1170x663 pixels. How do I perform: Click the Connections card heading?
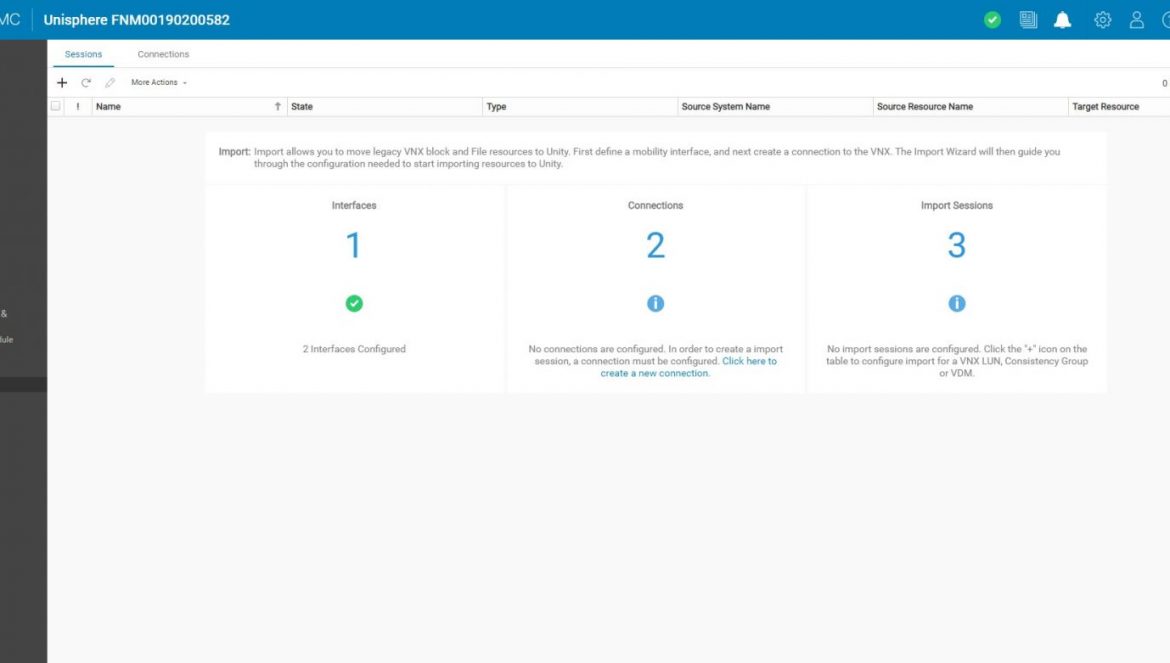pyautogui.click(x=655, y=206)
